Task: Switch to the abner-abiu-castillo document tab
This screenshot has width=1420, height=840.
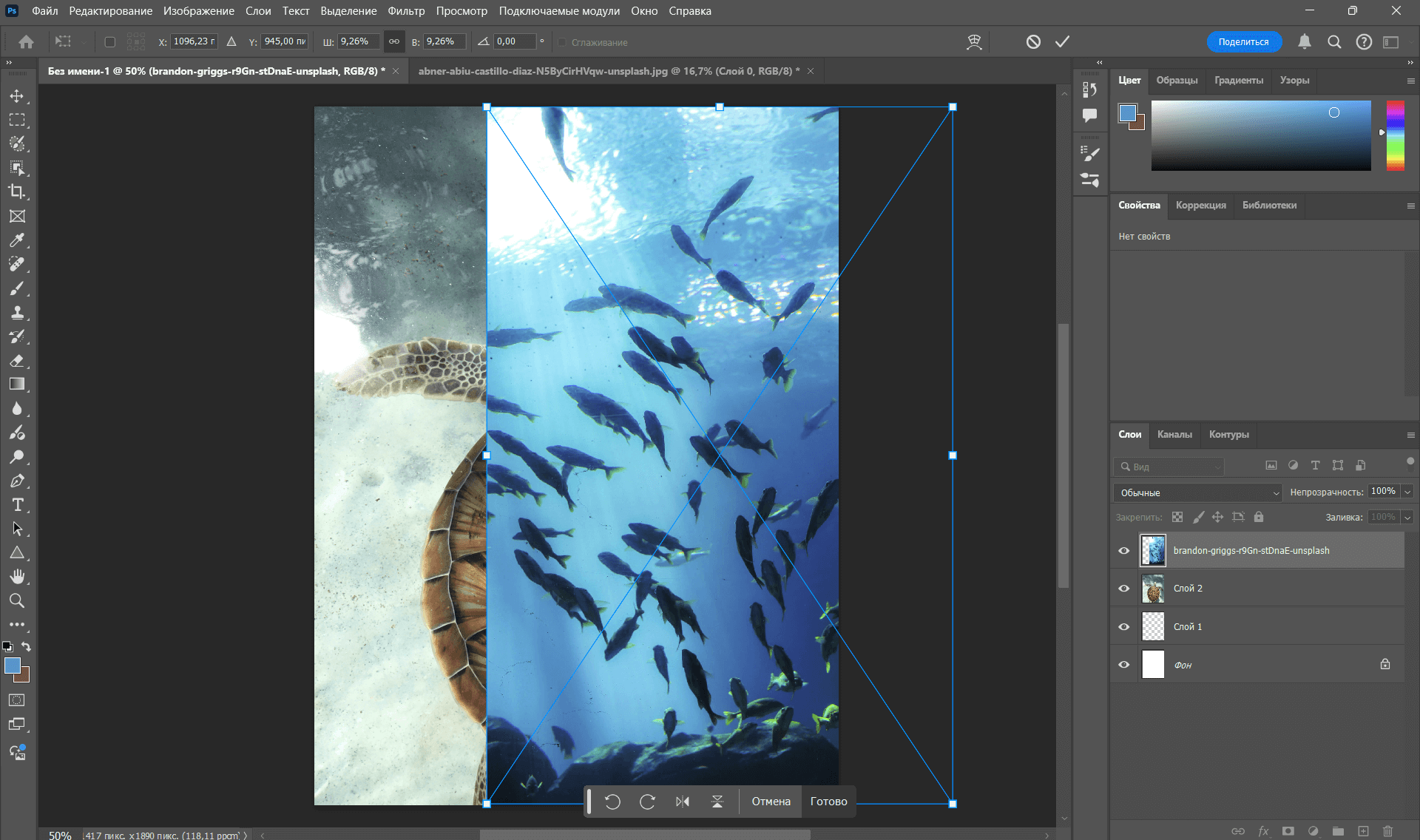Action: pos(609,72)
